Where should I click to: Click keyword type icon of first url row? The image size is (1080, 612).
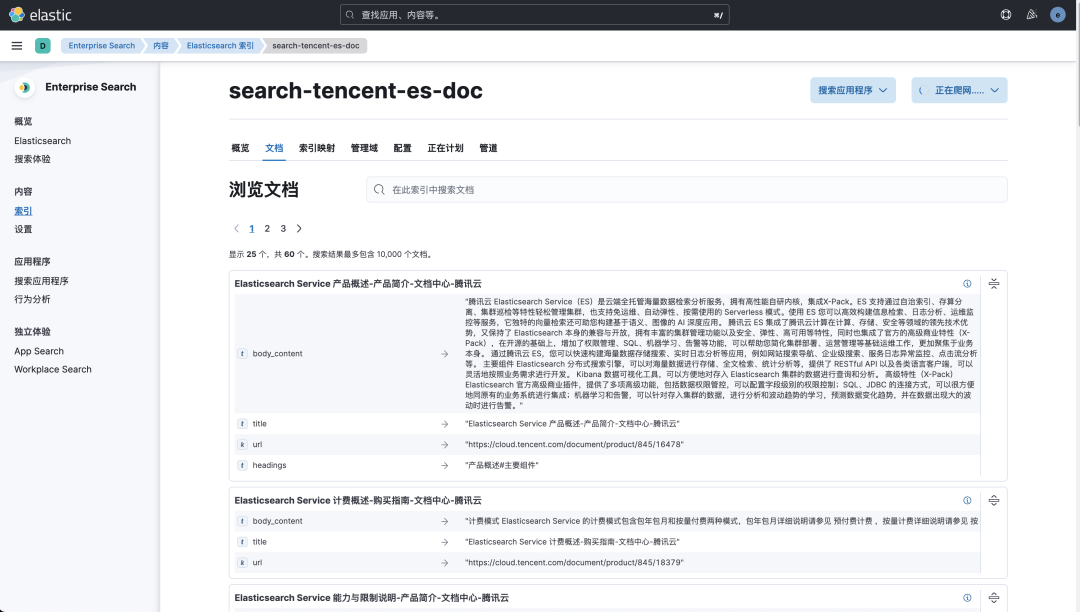[x=242, y=445]
